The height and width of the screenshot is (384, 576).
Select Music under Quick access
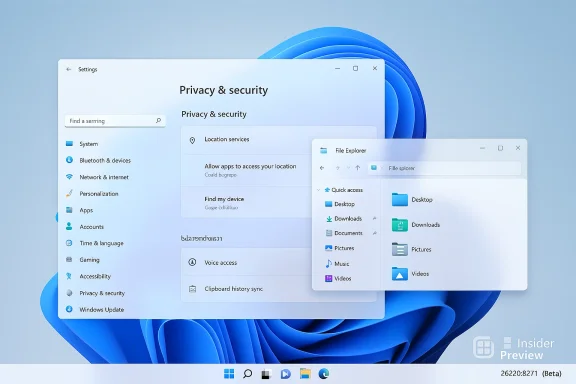(337, 263)
